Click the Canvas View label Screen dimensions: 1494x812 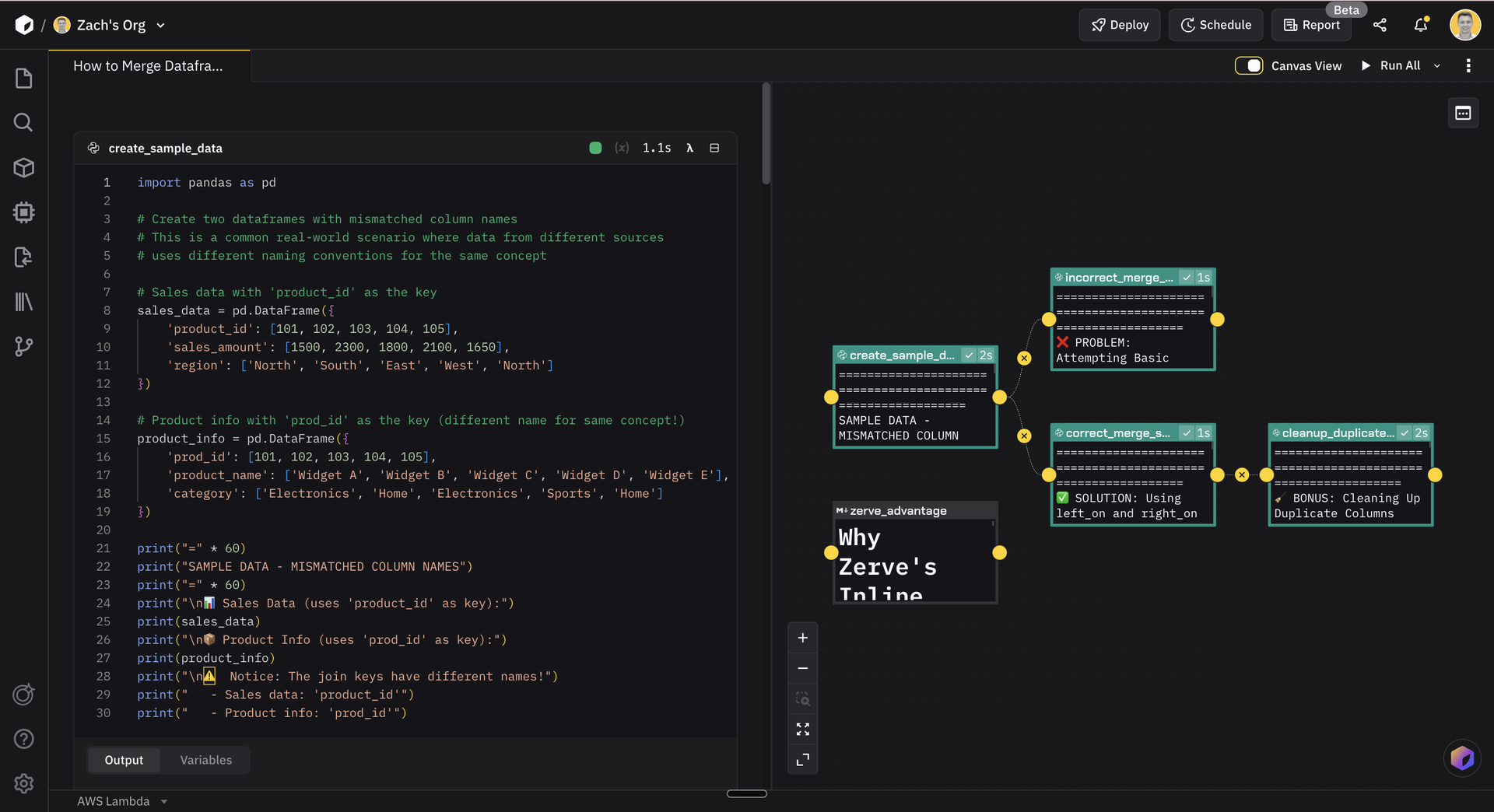click(x=1306, y=66)
